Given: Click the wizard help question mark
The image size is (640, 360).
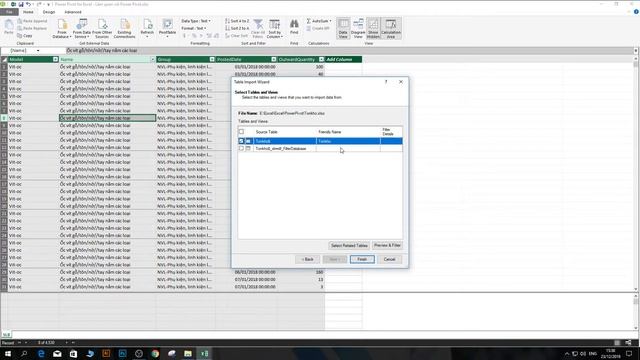Looking at the screenshot, I should click(386, 82).
